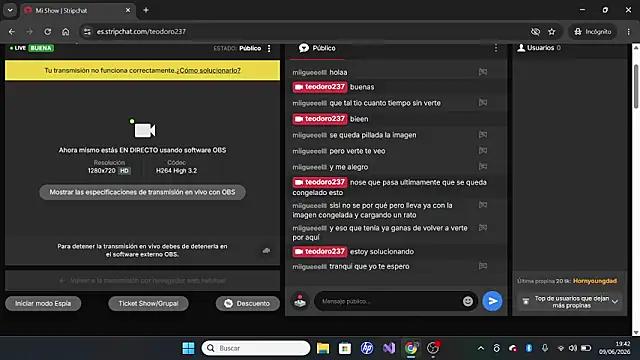
Task: Open a new browser tab with the plus icon
Action: point(146,10)
